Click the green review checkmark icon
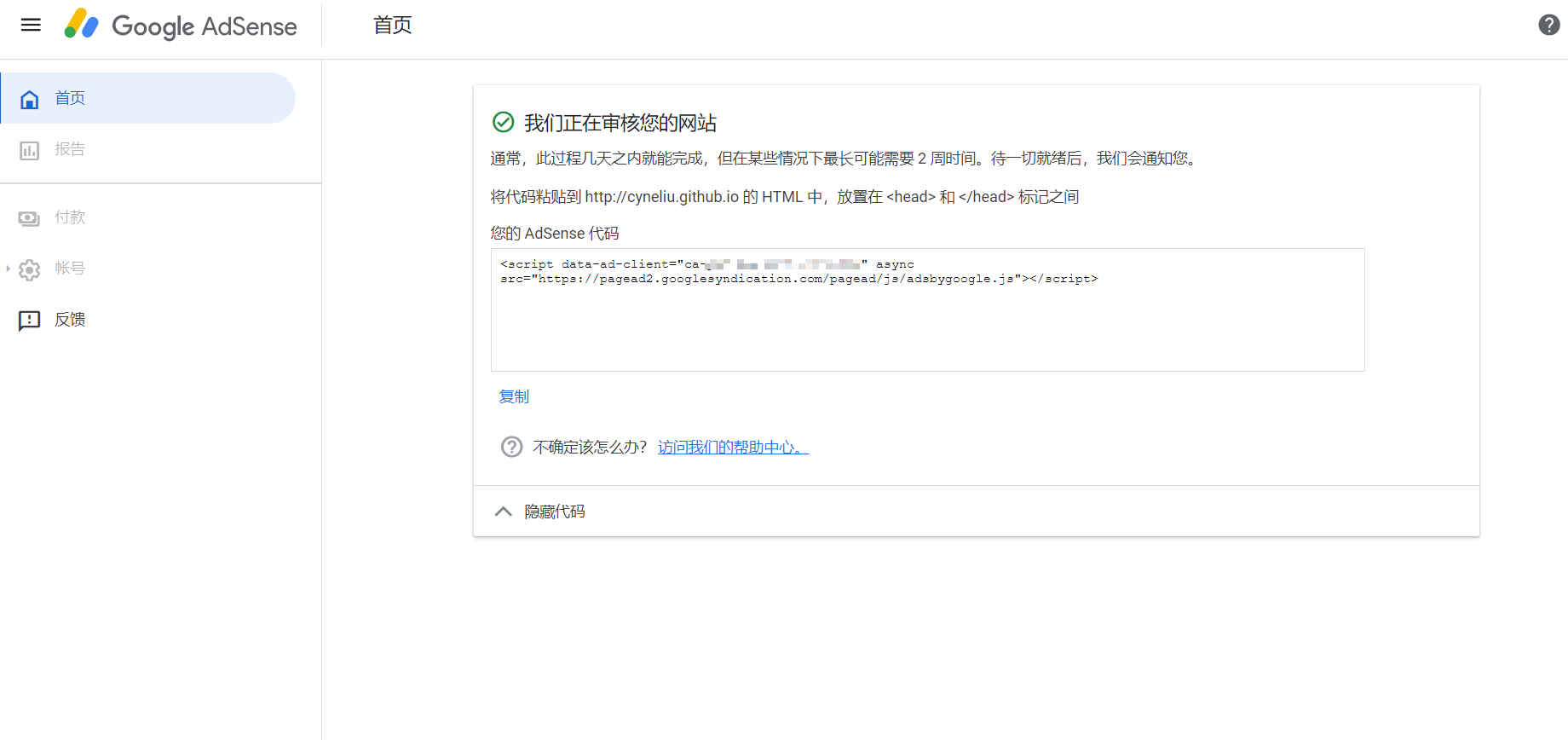The image size is (1568, 740). pyautogui.click(x=504, y=122)
